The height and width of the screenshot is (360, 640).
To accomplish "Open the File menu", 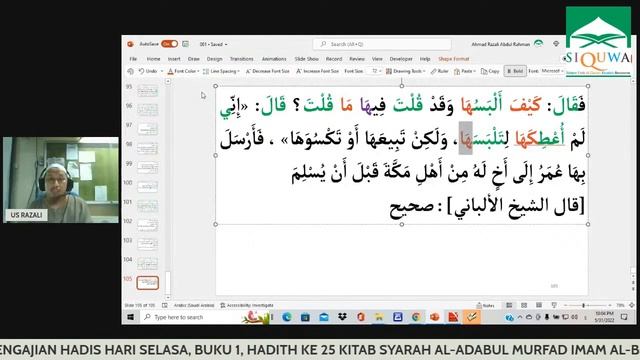I will pyautogui.click(x=133, y=59).
